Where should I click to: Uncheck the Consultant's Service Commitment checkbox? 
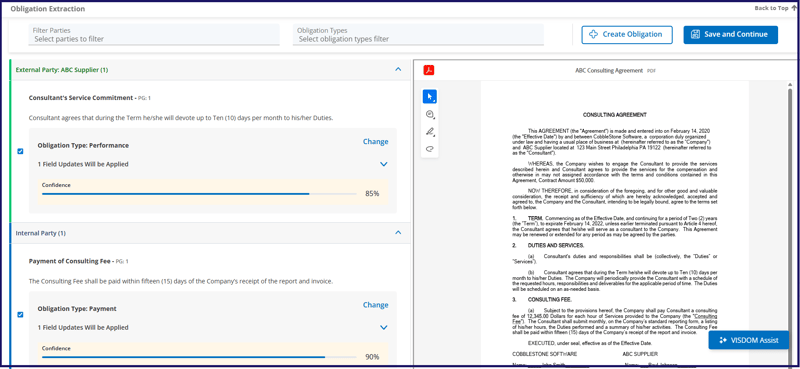pyautogui.click(x=20, y=151)
